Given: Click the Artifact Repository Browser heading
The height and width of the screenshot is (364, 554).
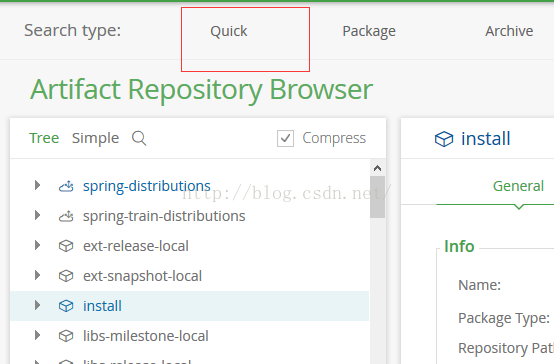Looking at the screenshot, I should tap(201, 90).
